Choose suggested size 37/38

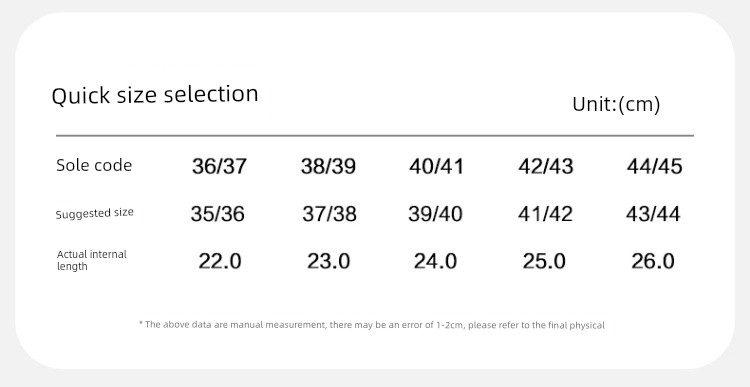[330, 214]
